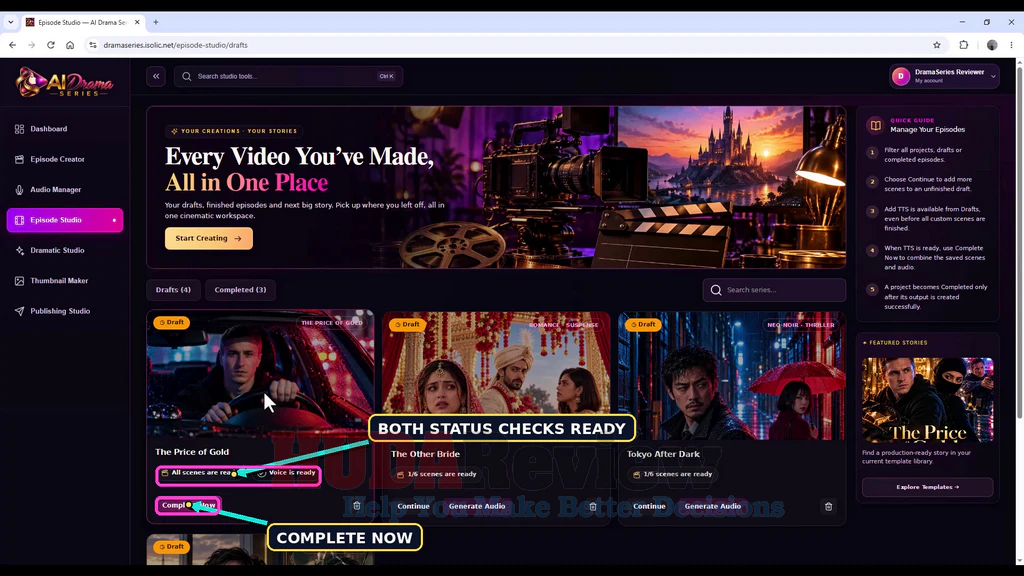1024x576 pixels.
Task: Remove the Tokyo After Dark draft via trash icon
Action: (828, 506)
